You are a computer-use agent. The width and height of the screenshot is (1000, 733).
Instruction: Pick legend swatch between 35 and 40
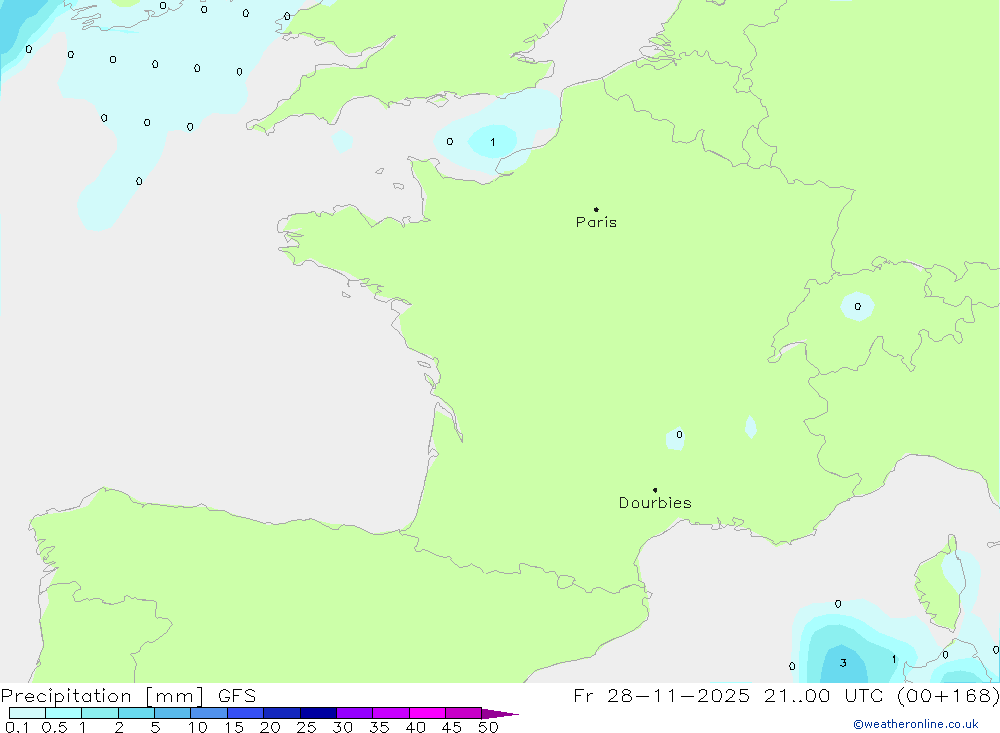(x=391, y=713)
